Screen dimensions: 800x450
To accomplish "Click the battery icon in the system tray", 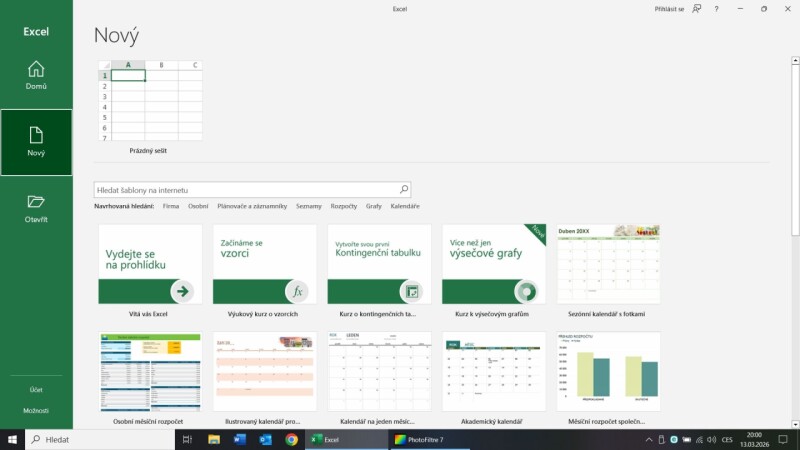I will tap(687, 439).
